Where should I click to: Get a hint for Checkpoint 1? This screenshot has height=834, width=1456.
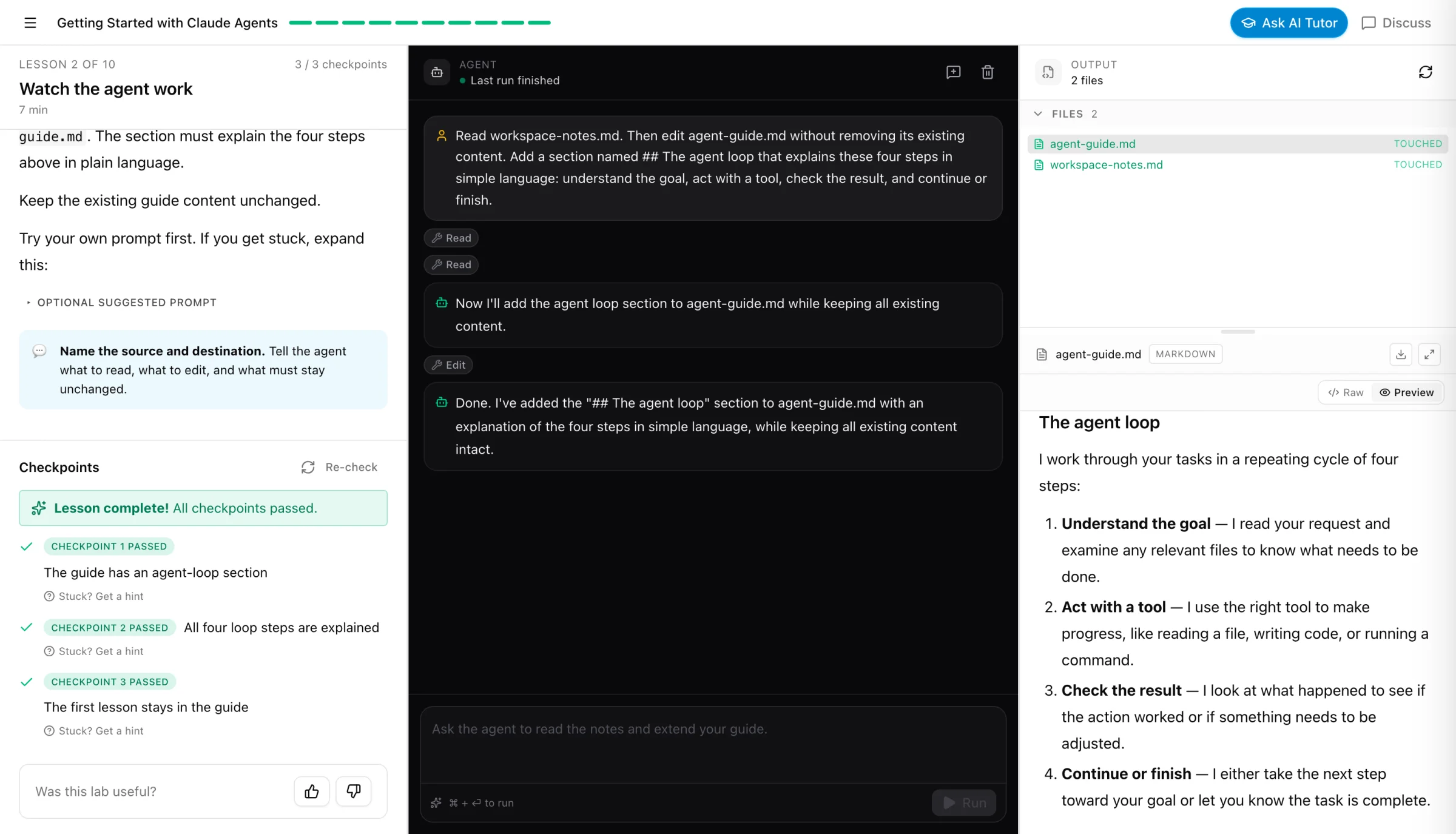93,596
